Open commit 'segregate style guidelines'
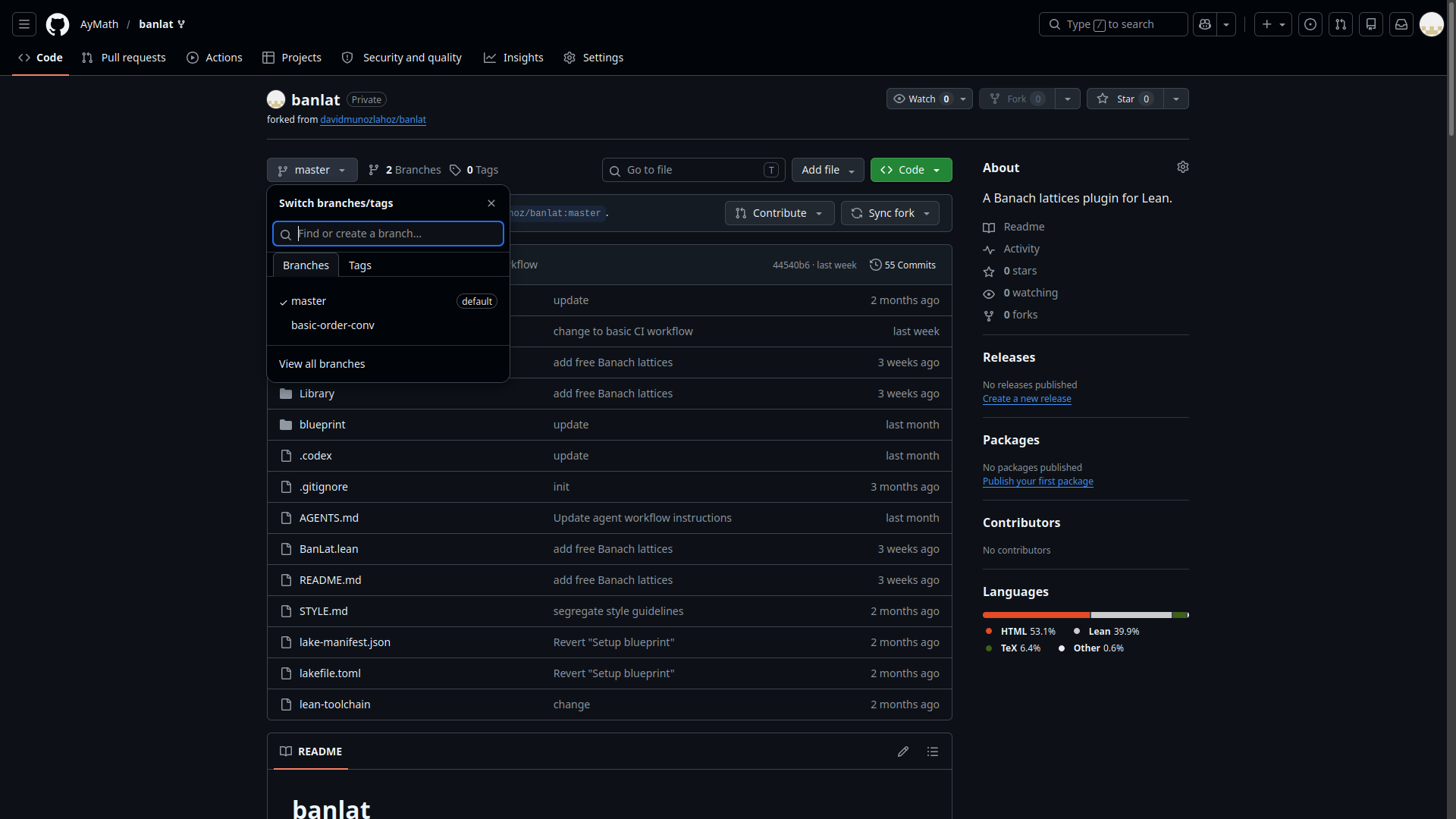This screenshot has height=819, width=1456. tap(618, 611)
